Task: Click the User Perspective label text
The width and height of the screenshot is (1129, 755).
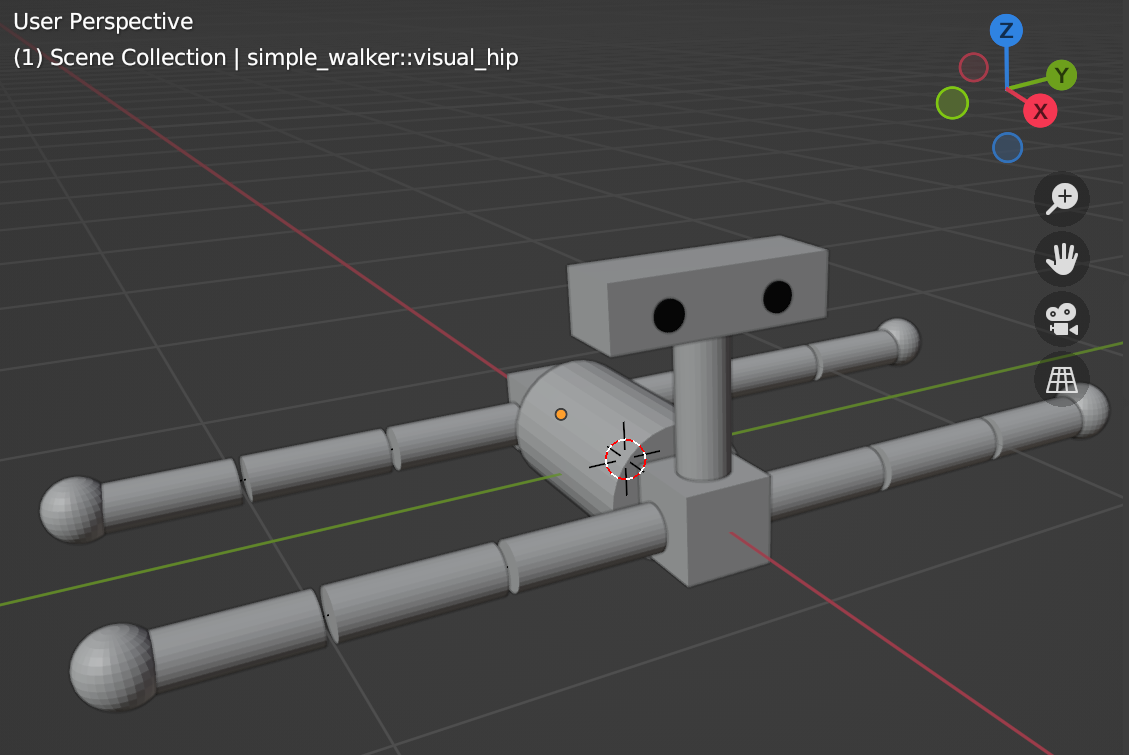Action: point(97,20)
